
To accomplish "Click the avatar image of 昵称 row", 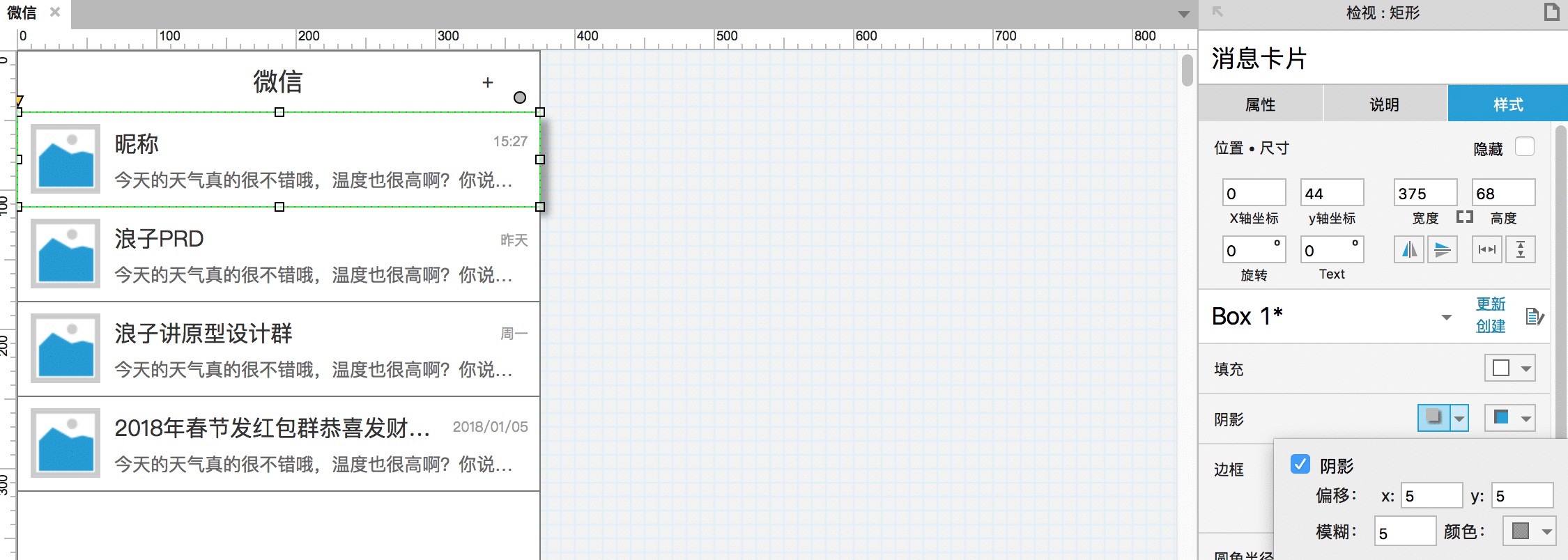I will click(x=66, y=158).
